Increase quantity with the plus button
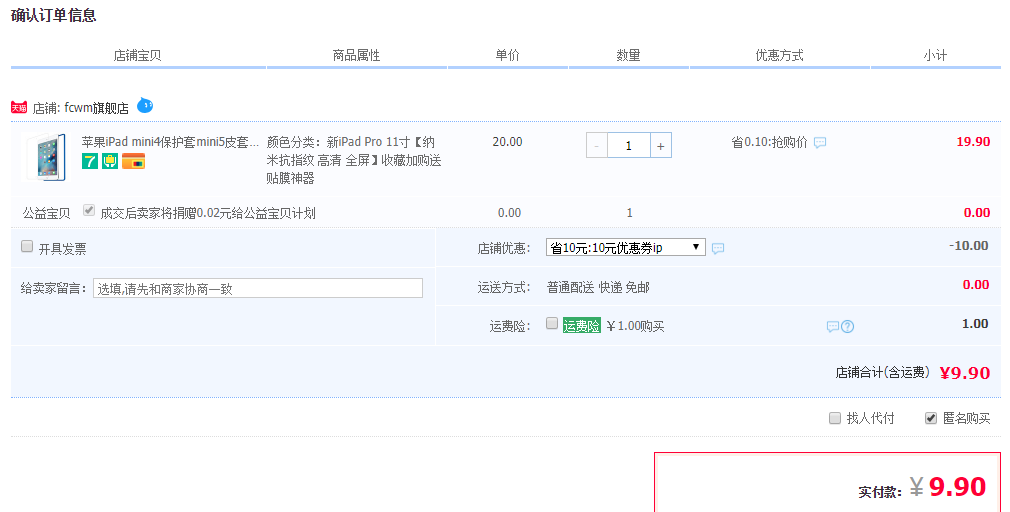The height and width of the screenshot is (512, 1010). click(x=660, y=145)
